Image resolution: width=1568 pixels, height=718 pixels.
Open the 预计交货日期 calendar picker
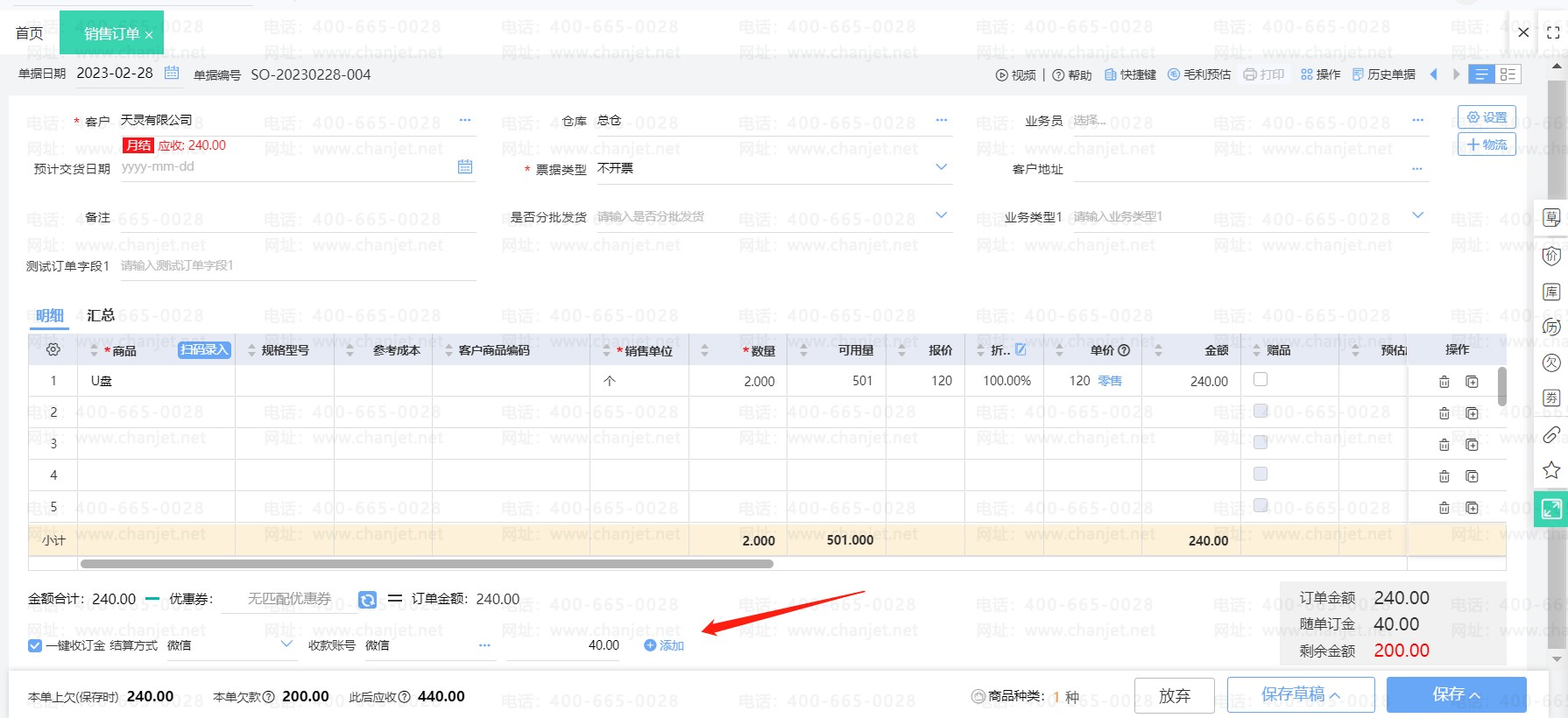point(465,166)
